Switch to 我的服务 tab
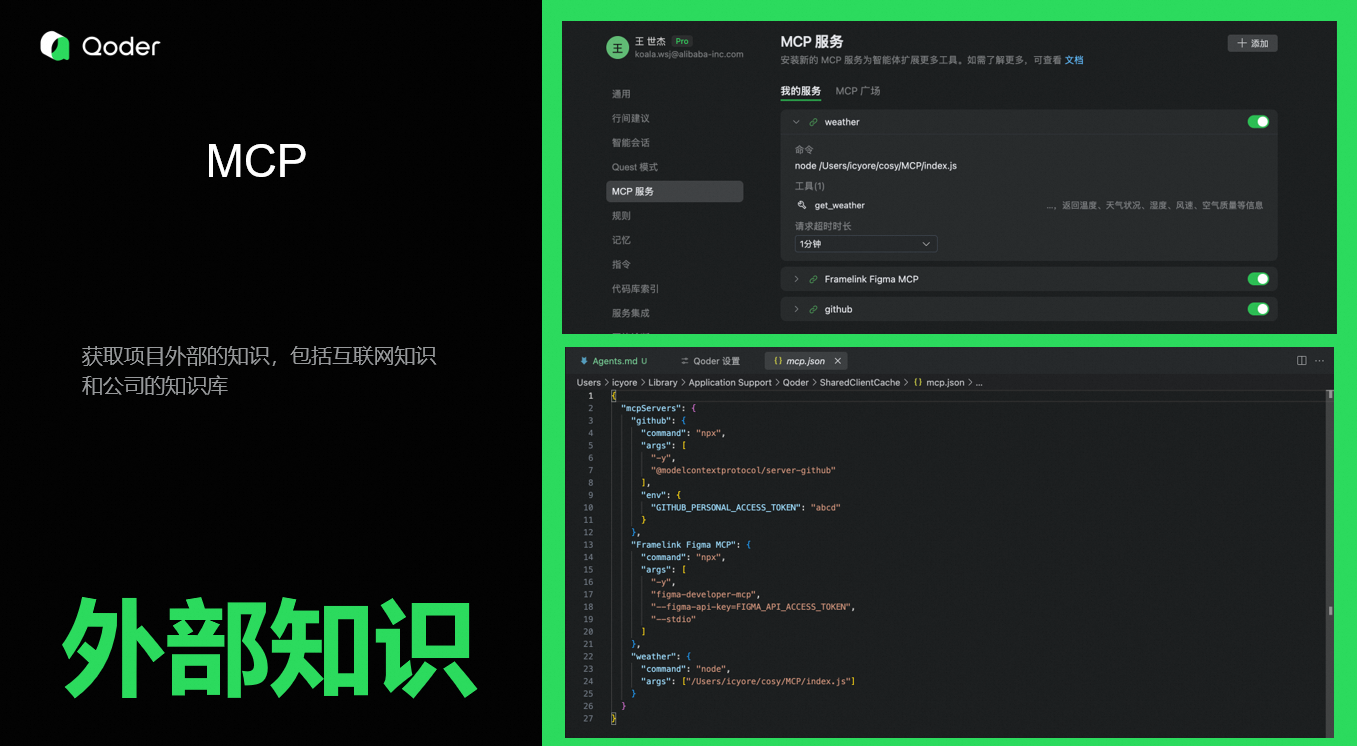The image size is (1357, 746). 801,91
